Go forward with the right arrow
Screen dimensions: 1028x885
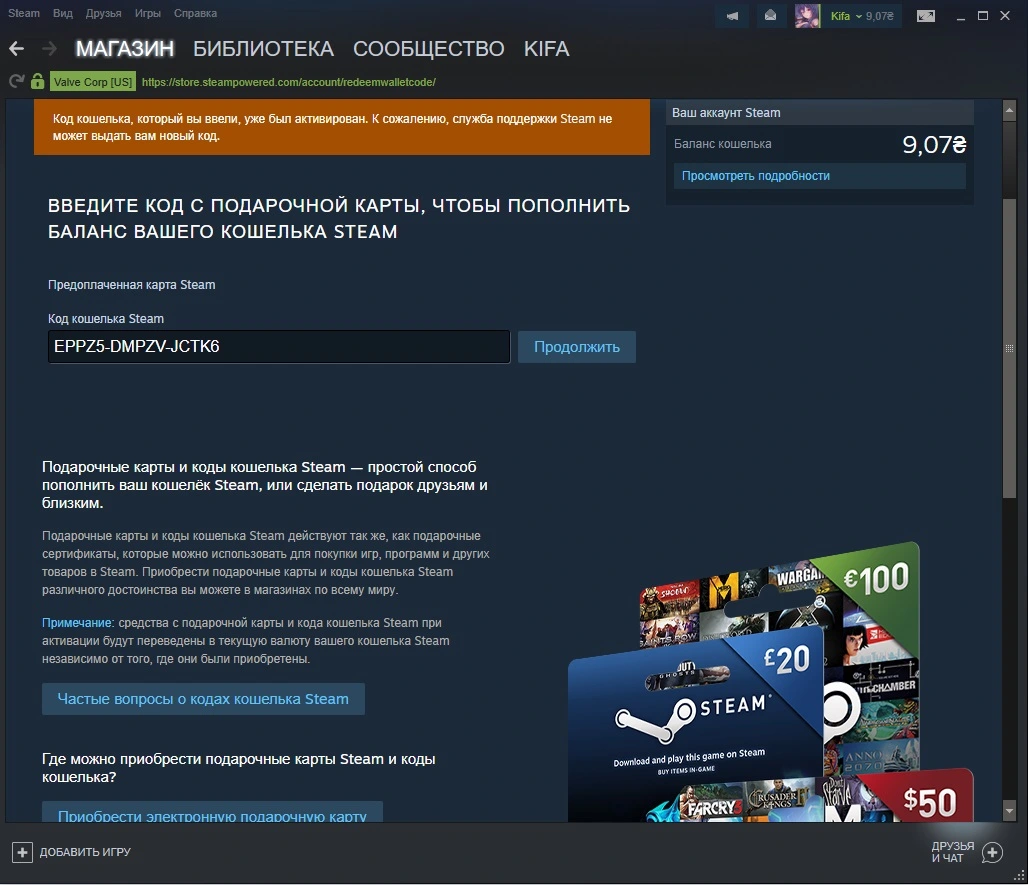click(49, 49)
